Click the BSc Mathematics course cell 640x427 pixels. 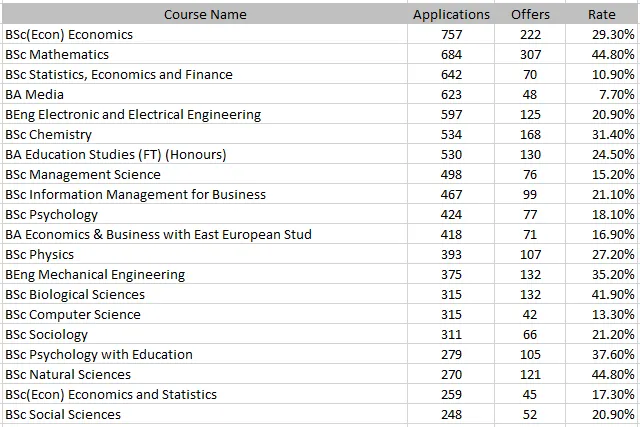pyautogui.click(x=57, y=54)
